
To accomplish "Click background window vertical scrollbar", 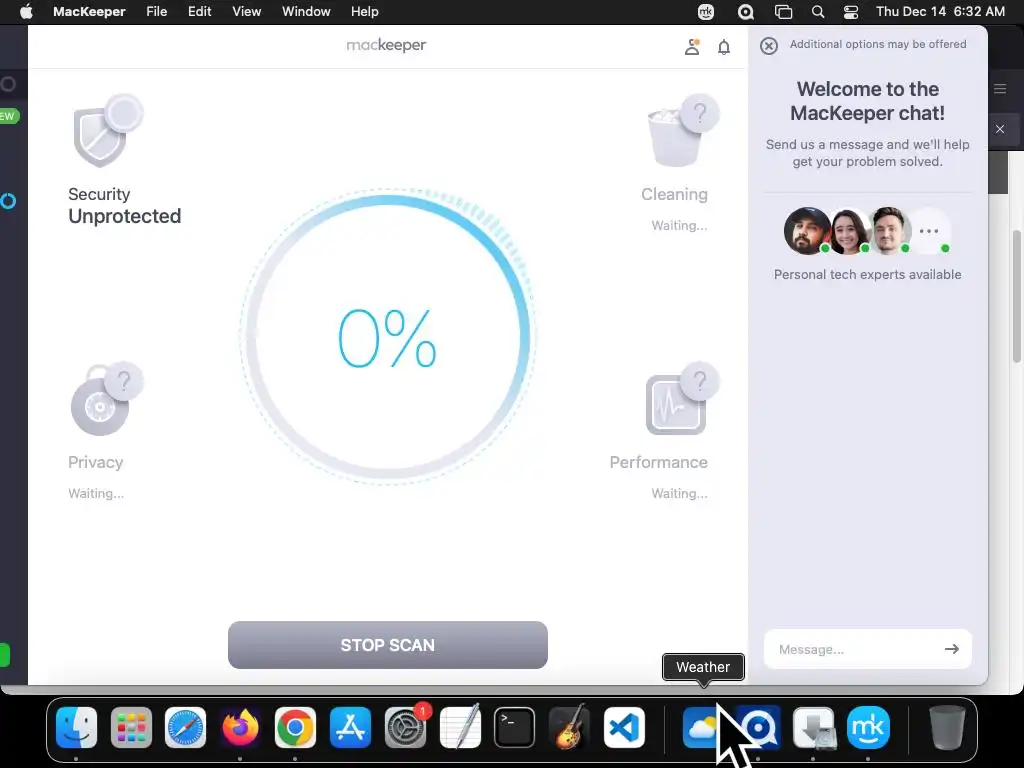I will pos(1017,296).
